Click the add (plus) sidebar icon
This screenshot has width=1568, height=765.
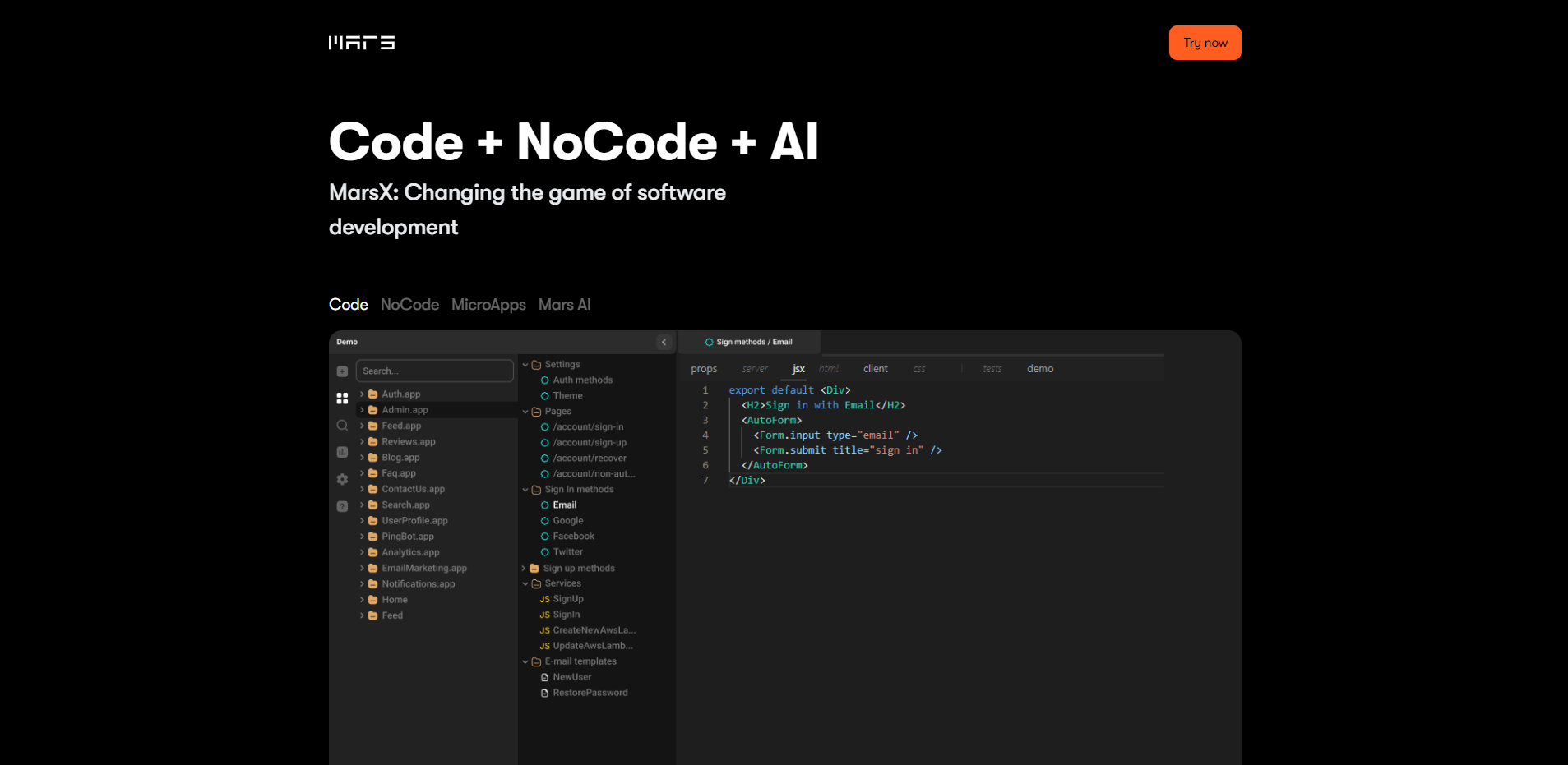click(x=342, y=371)
